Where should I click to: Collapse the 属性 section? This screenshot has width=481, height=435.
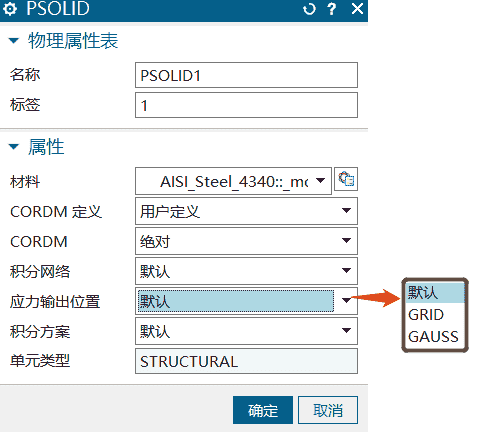14,147
